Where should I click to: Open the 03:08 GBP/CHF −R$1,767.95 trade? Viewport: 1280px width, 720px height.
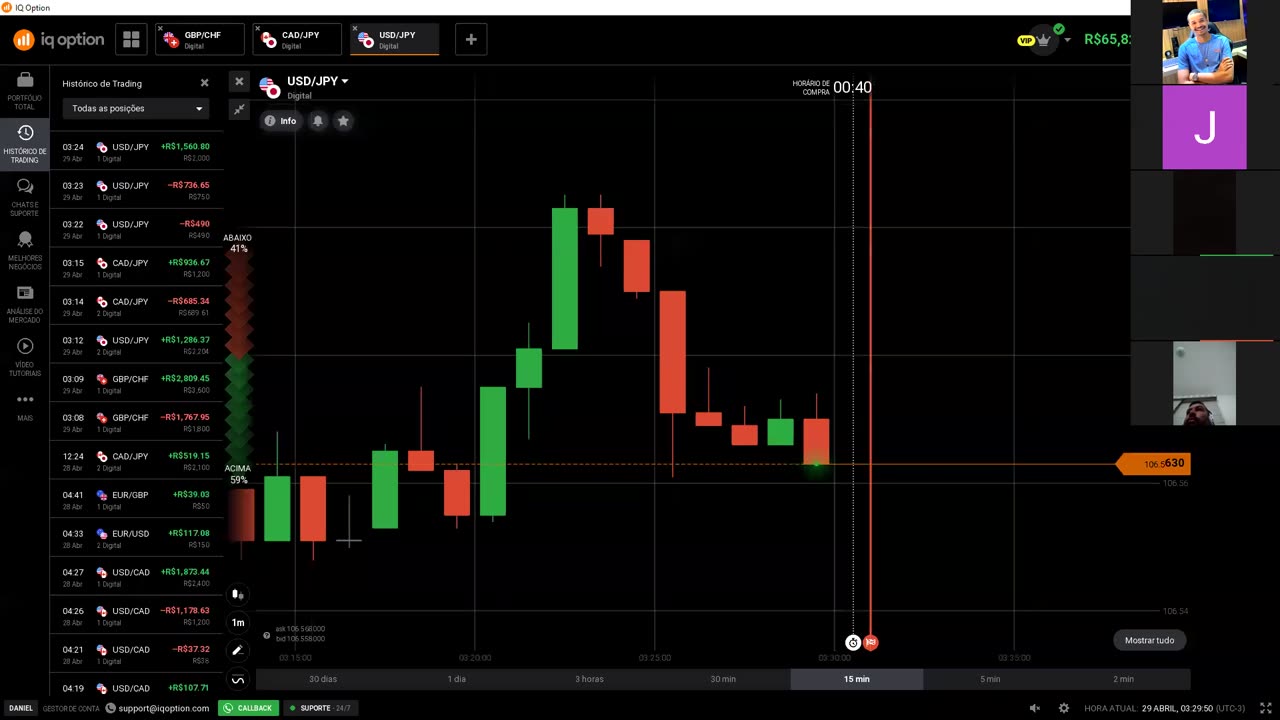click(136, 423)
